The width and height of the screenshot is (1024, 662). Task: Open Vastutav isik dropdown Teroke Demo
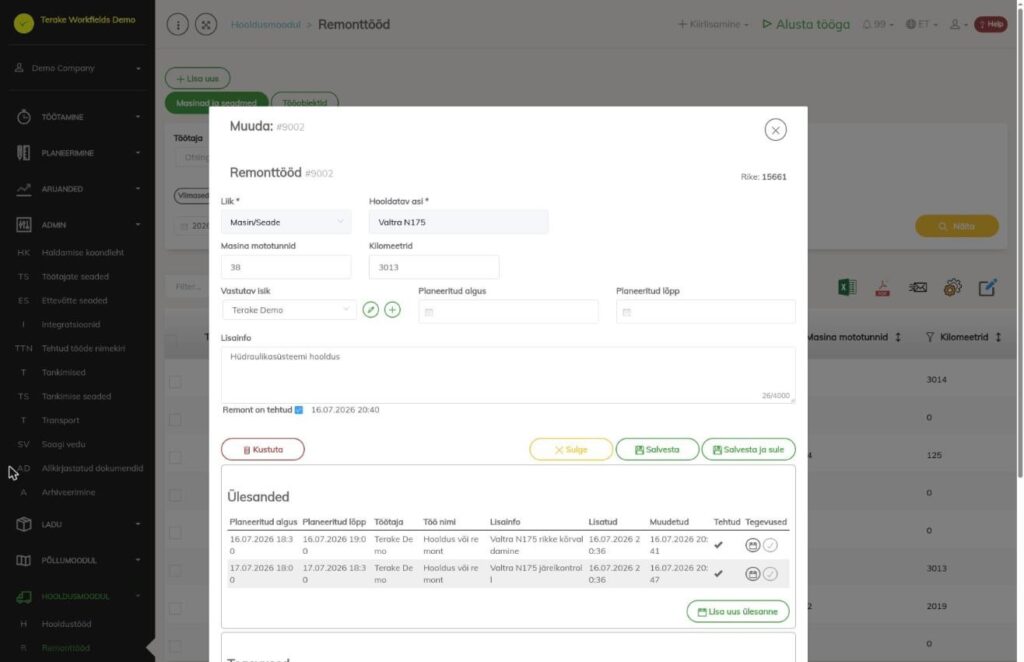(x=289, y=310)
